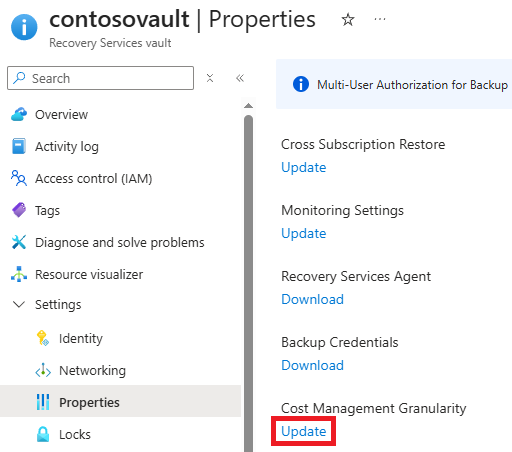Screen dimensions: 512x452
Task: Open the Activity log icon
Action: tap(19, 146)
